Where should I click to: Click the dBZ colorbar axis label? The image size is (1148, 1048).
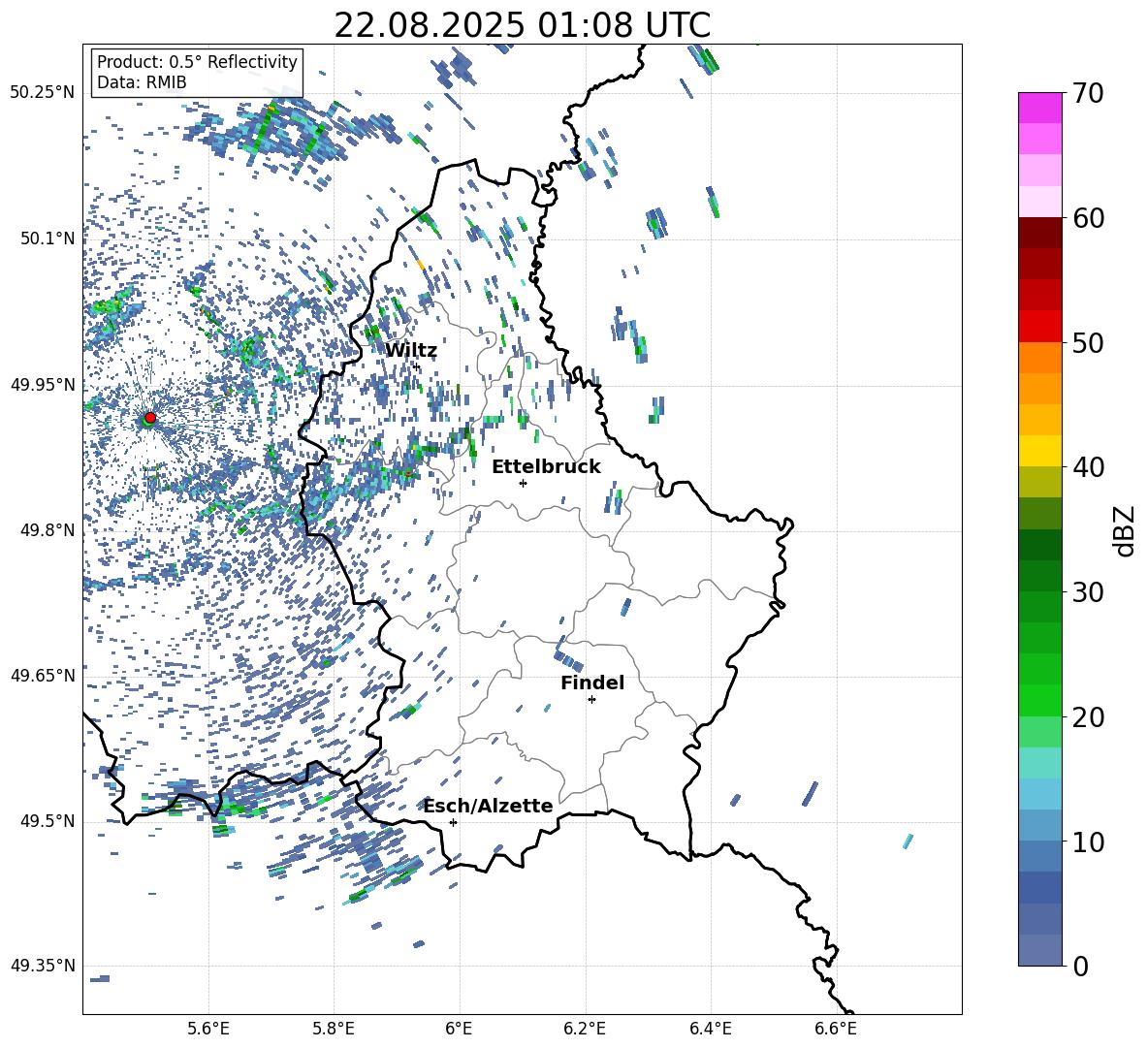point(1125,530)
